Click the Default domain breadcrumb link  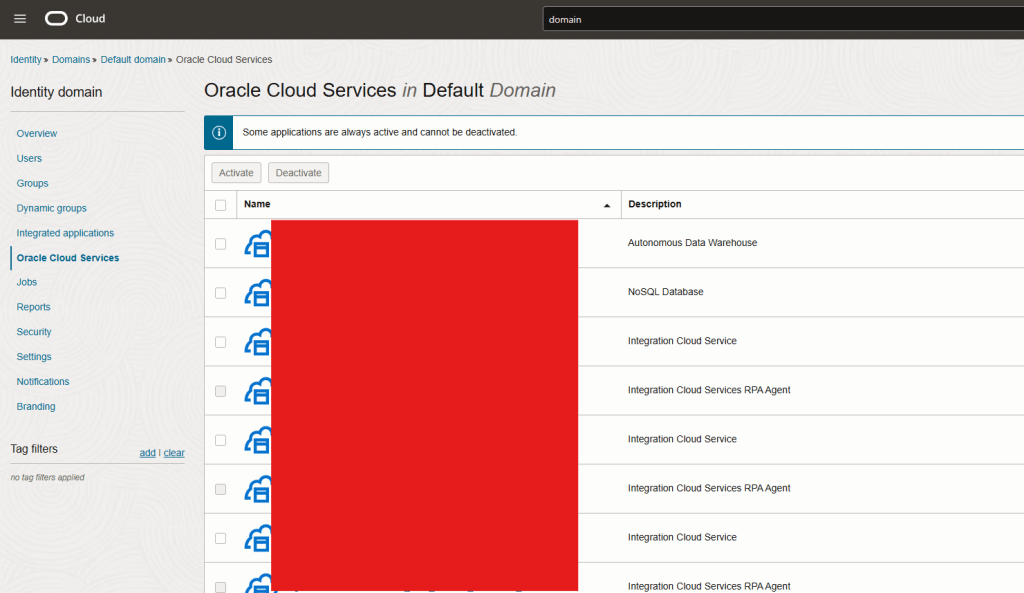133,60
